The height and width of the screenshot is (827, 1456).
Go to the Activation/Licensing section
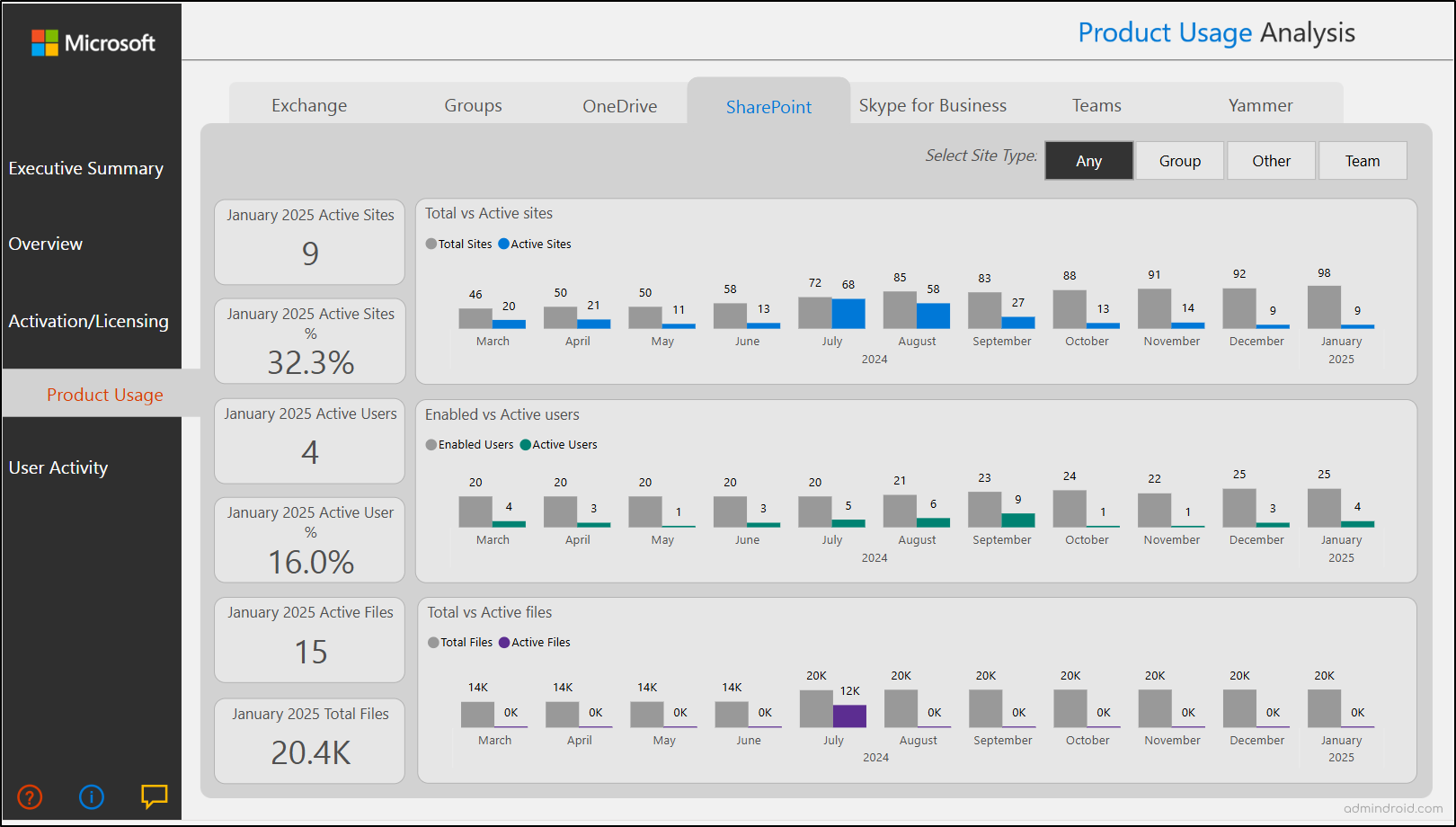[88, 321]
